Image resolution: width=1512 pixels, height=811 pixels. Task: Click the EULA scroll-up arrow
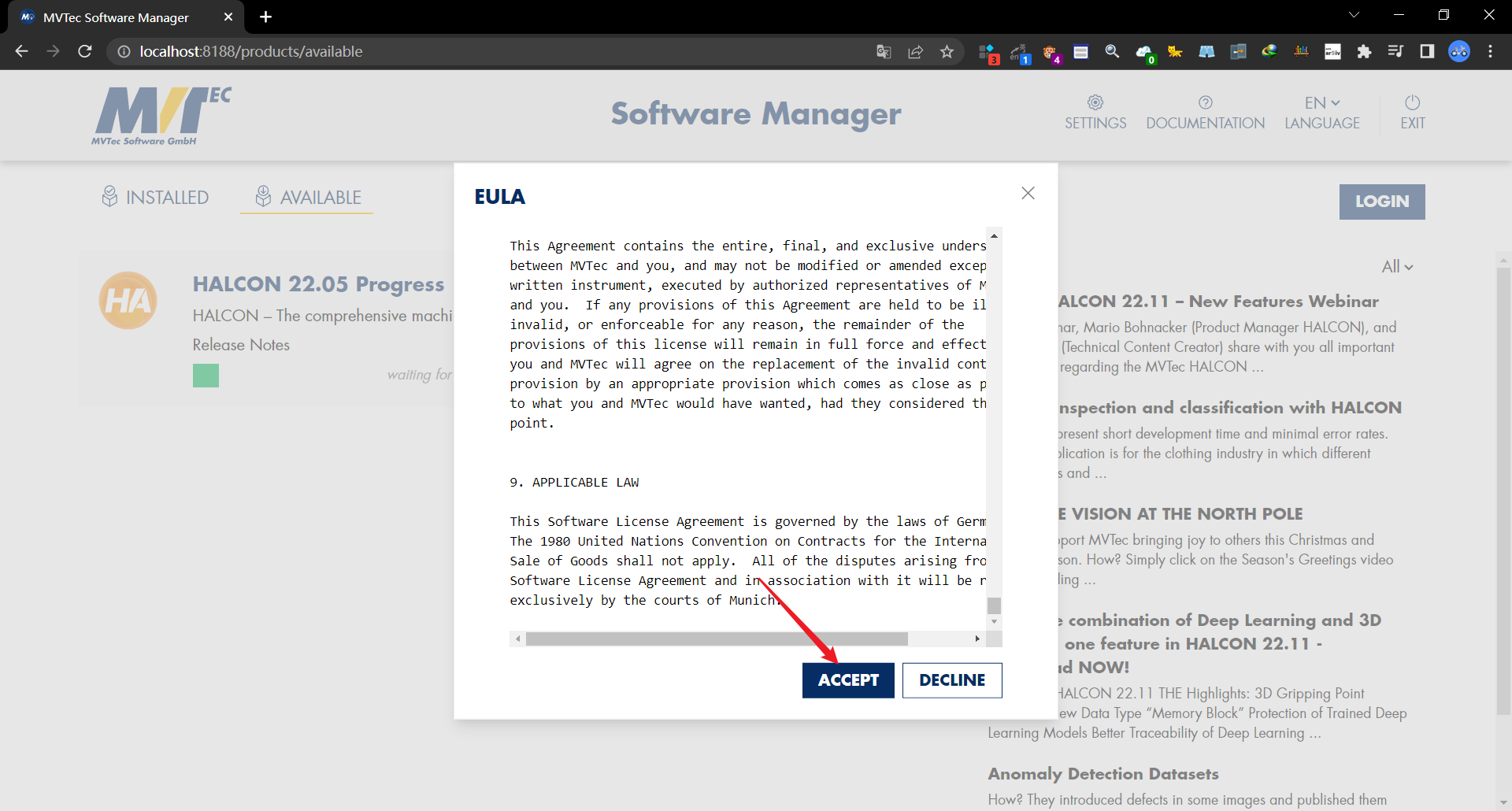point(995,235)
